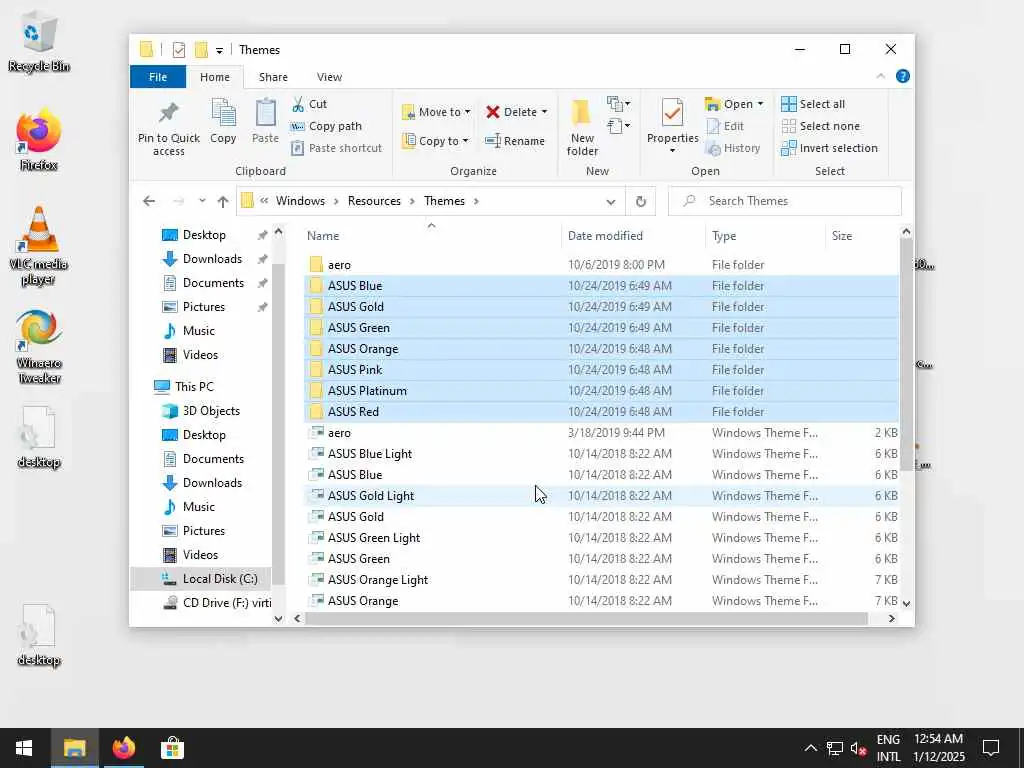Sort by the Type column header
Screen dimensions: 1024x768
765,236
